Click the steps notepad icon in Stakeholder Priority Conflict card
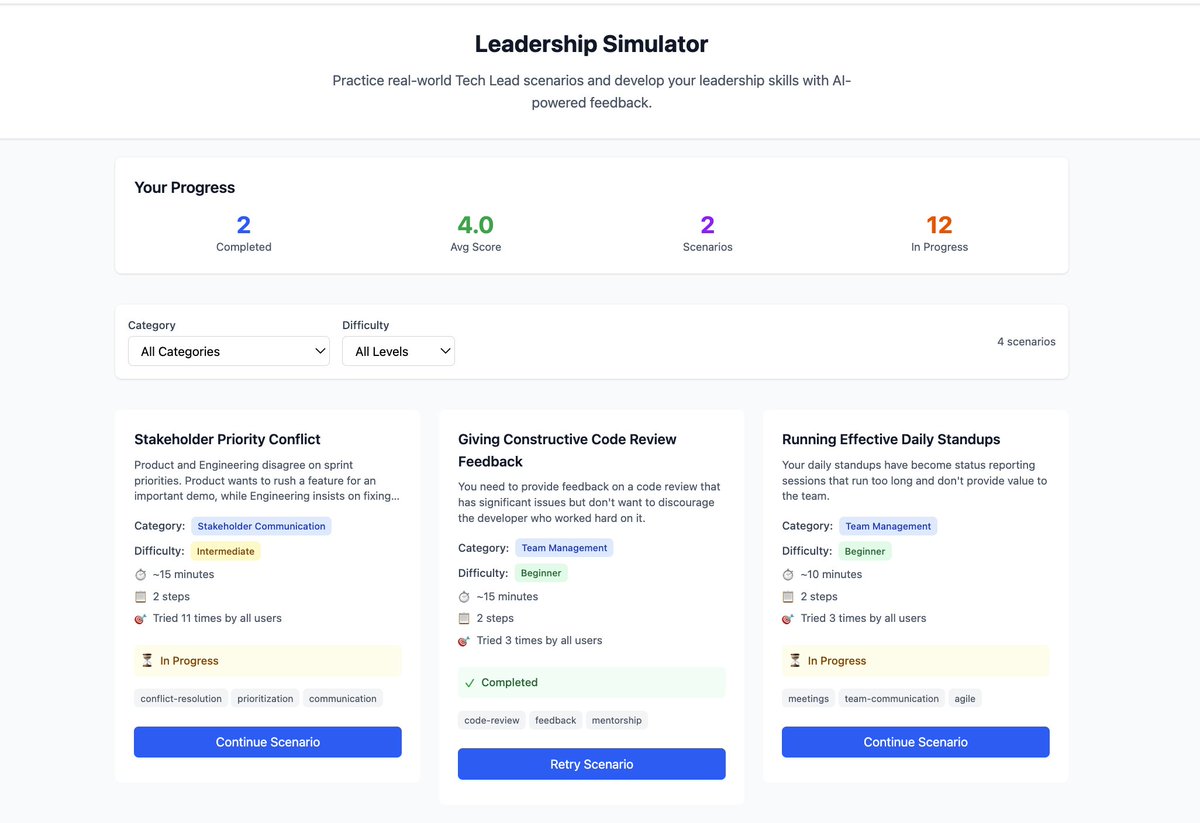This screenshot has height=823, width=1200. pos(140,597)
